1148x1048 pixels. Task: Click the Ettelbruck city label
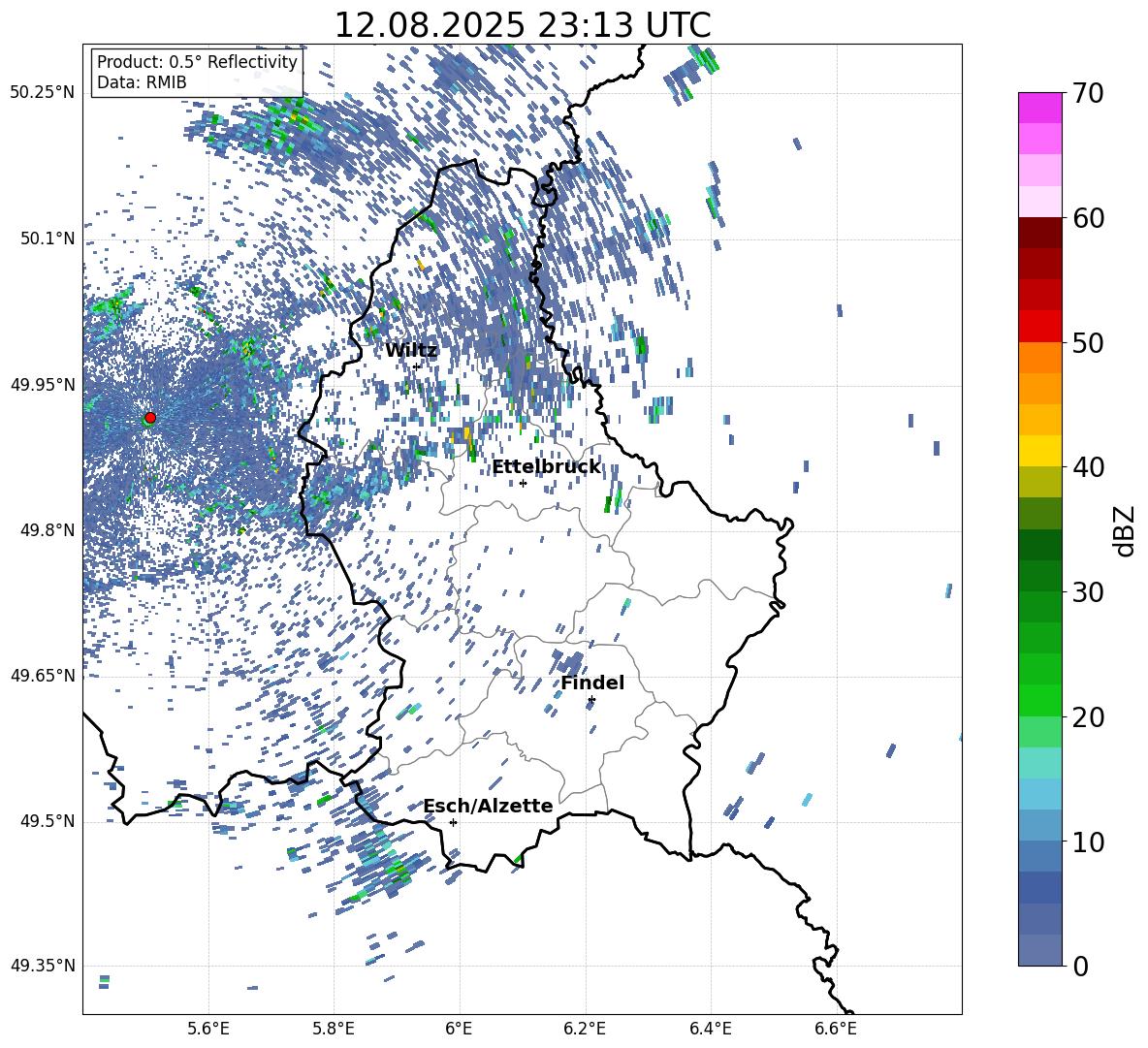546,467
